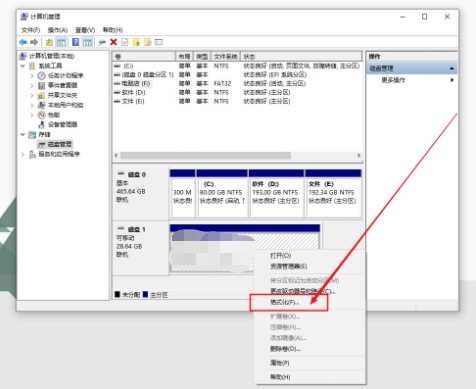Choose 更改驱动器号和路径(C)... in context menu

tap(302, 291)
